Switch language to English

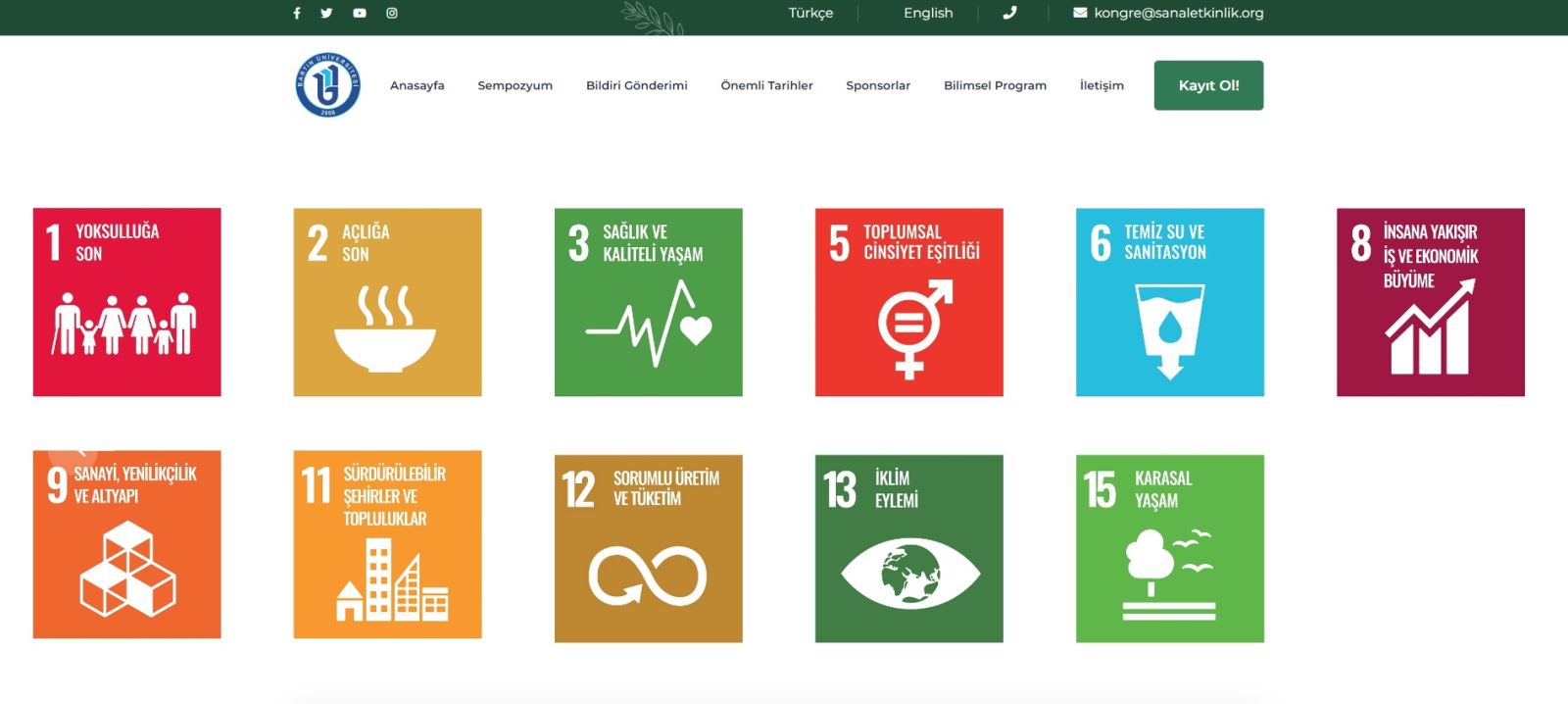[x=928, y=13]
